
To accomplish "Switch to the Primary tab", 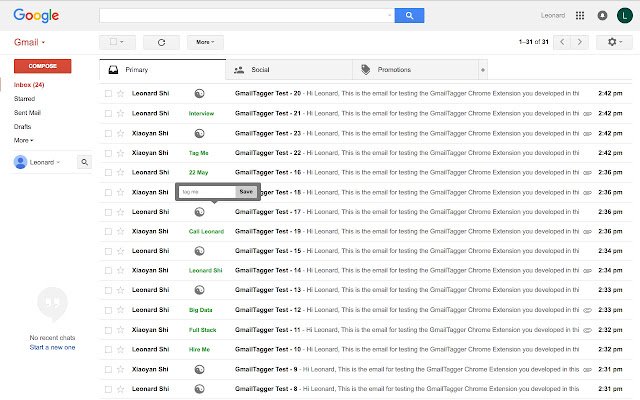I will [x=162, y=70].
